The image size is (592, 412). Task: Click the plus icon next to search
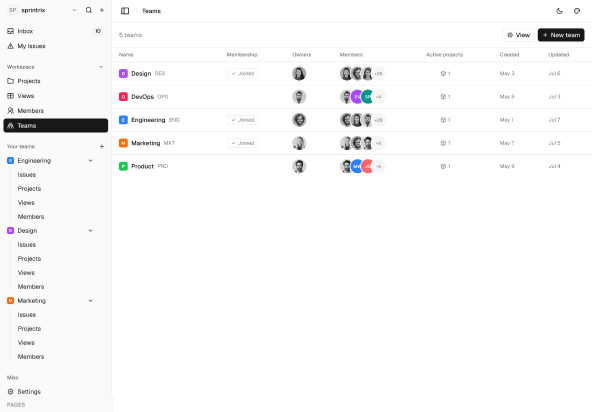pos(102,10)
